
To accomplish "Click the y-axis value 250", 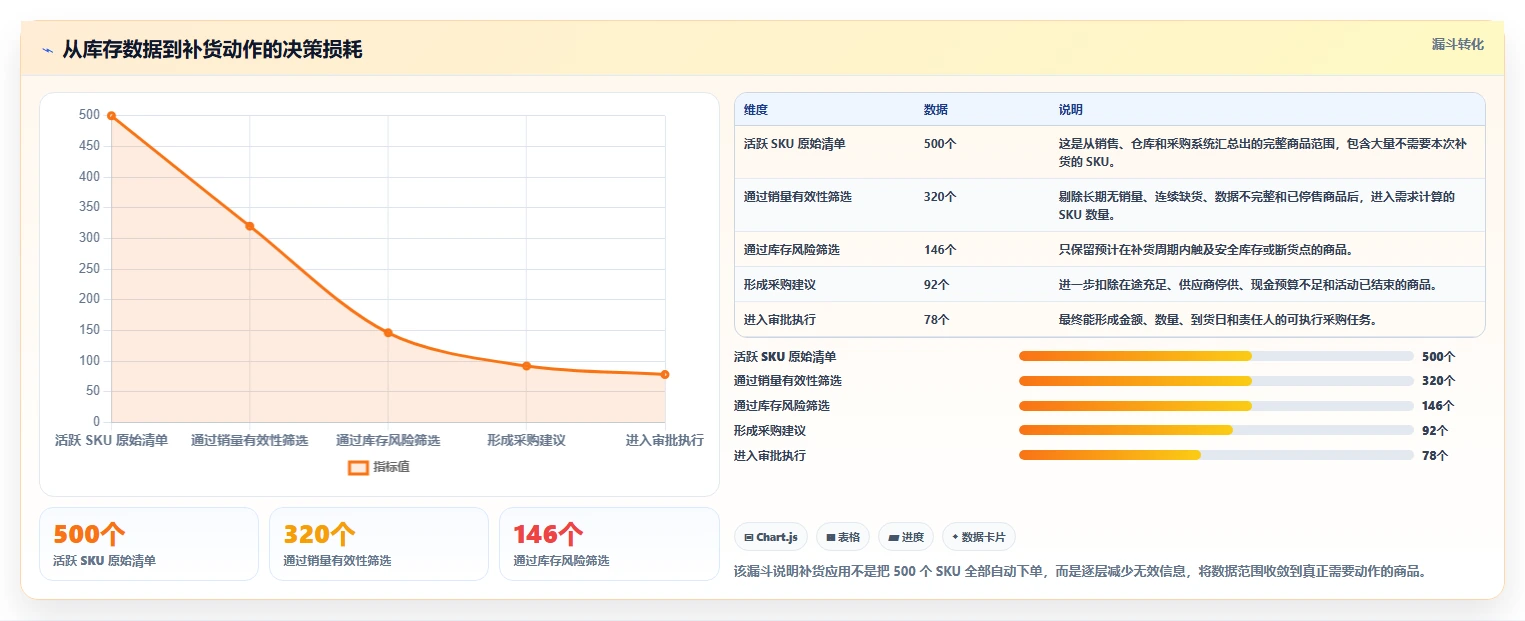I will (89, 269).
